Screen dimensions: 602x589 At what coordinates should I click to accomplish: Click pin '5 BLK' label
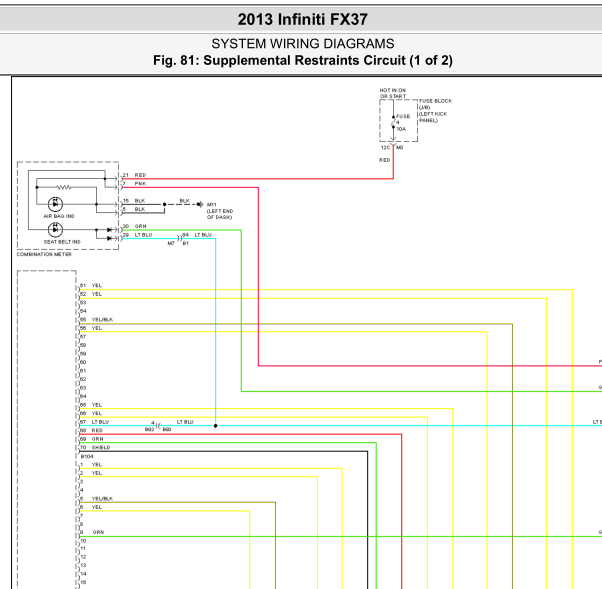point(134,209)
